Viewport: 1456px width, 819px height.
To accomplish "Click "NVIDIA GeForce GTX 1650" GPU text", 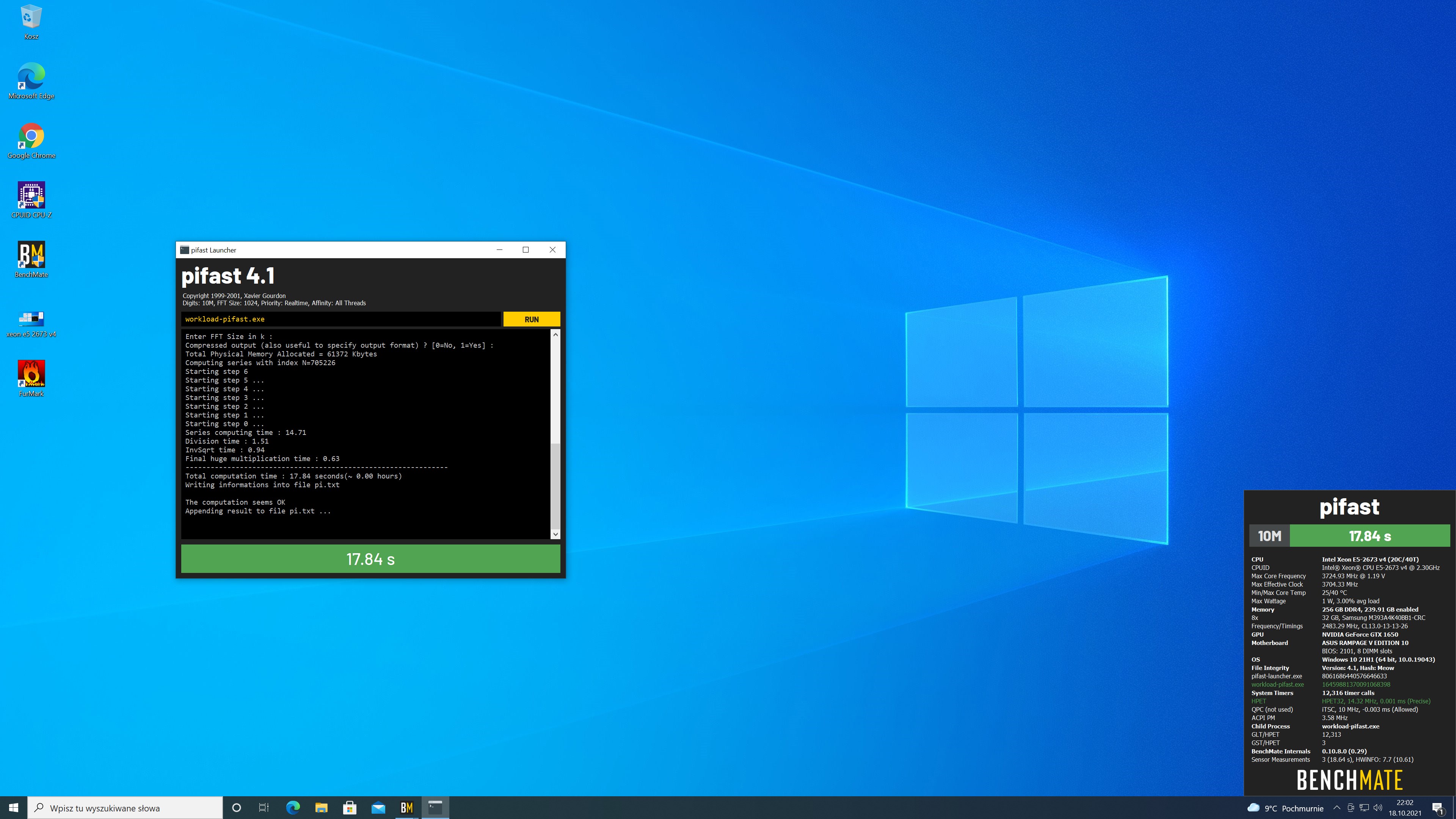I will [1360, 635].
